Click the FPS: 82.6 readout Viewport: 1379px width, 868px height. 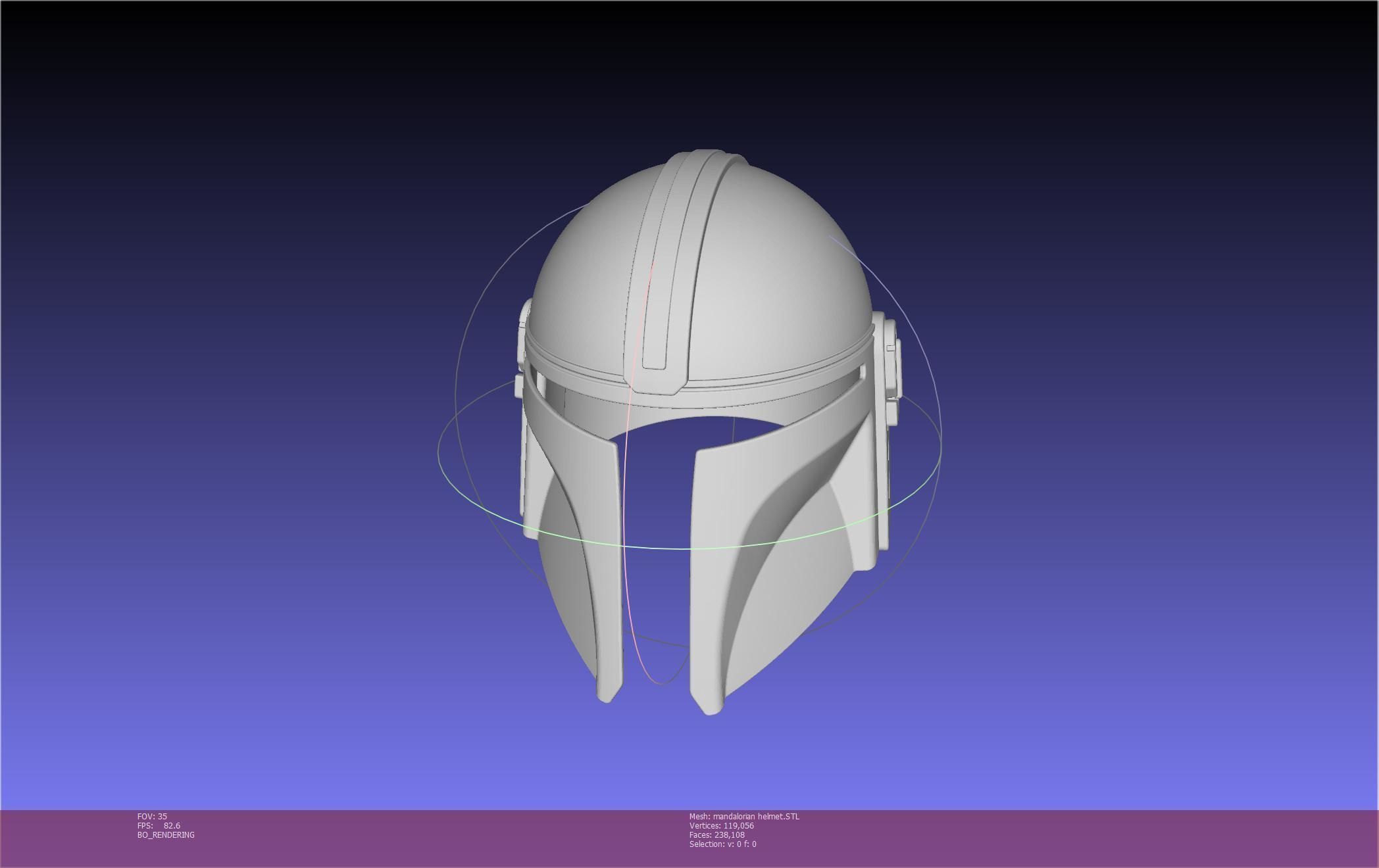159,825
